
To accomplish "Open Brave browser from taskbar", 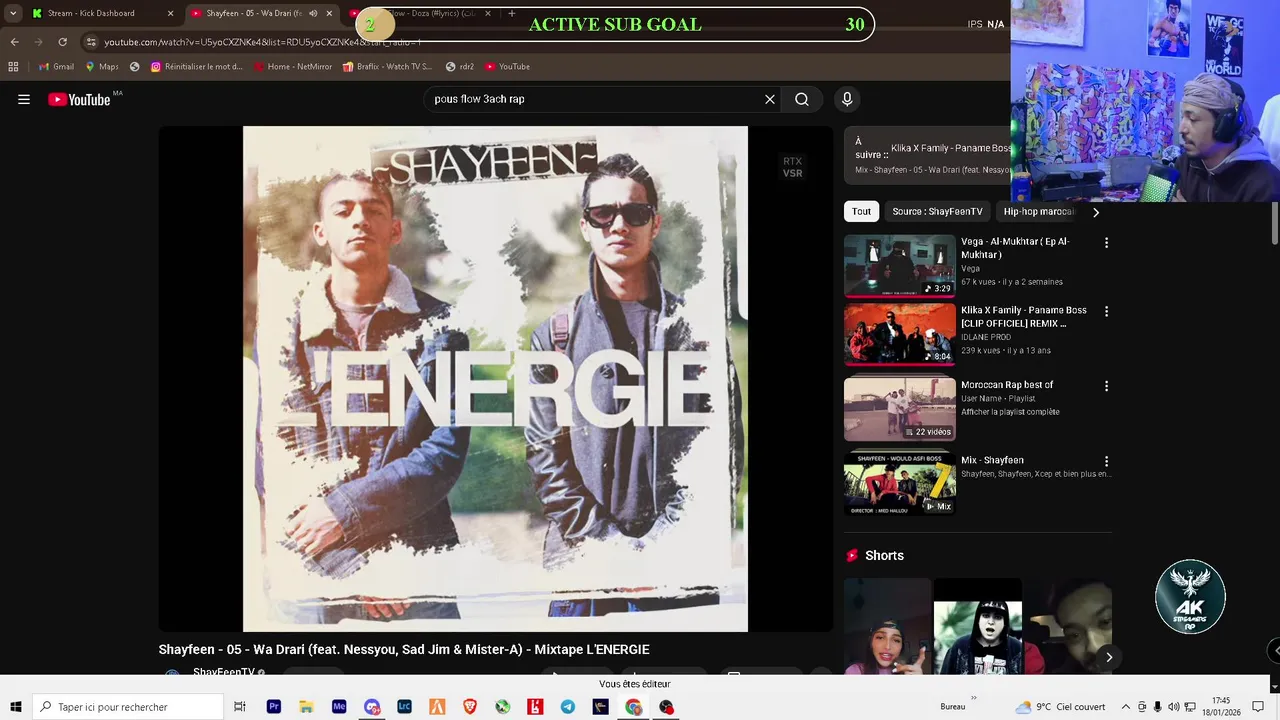I will coord(470,707).
